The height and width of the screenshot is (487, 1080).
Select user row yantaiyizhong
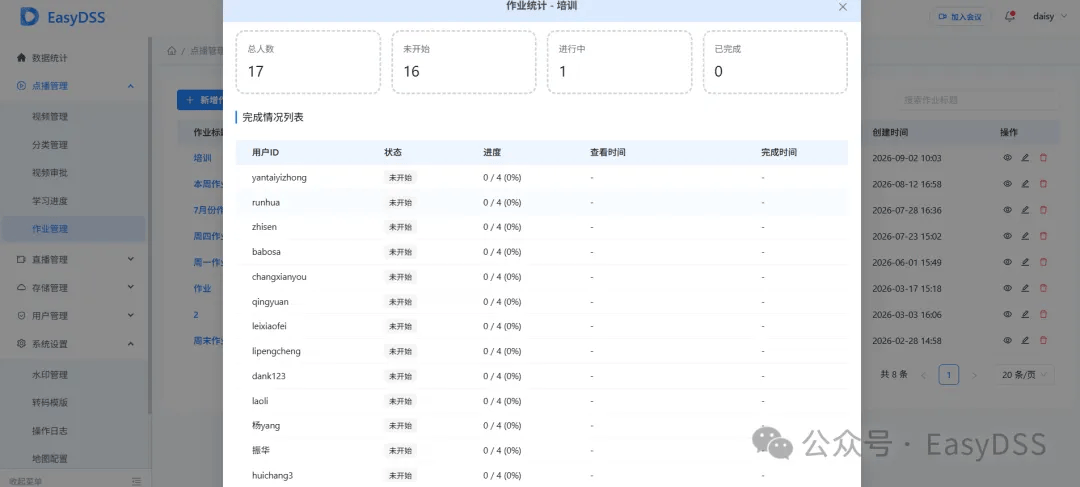tap(541, 178)
